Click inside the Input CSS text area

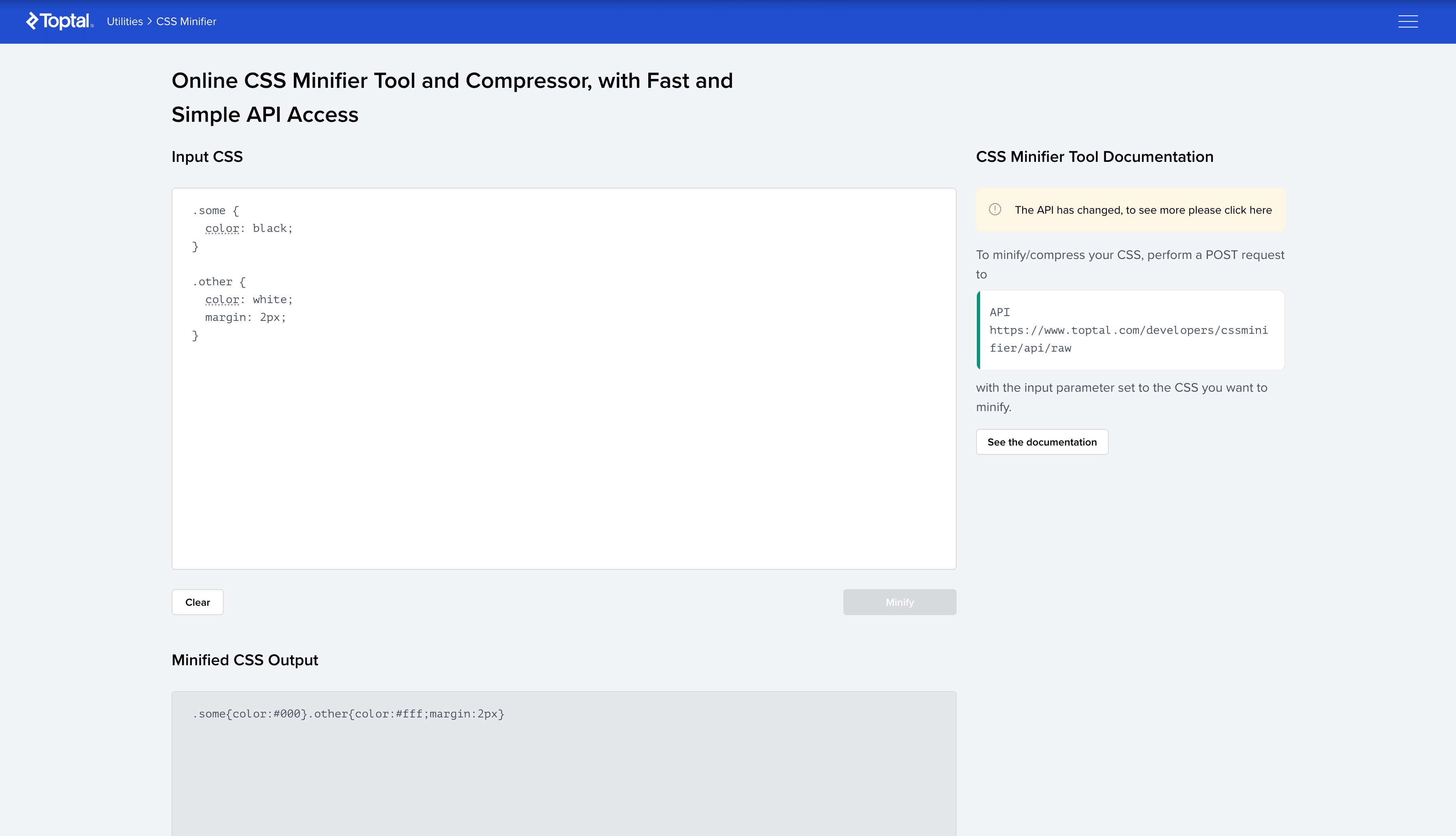564,378
